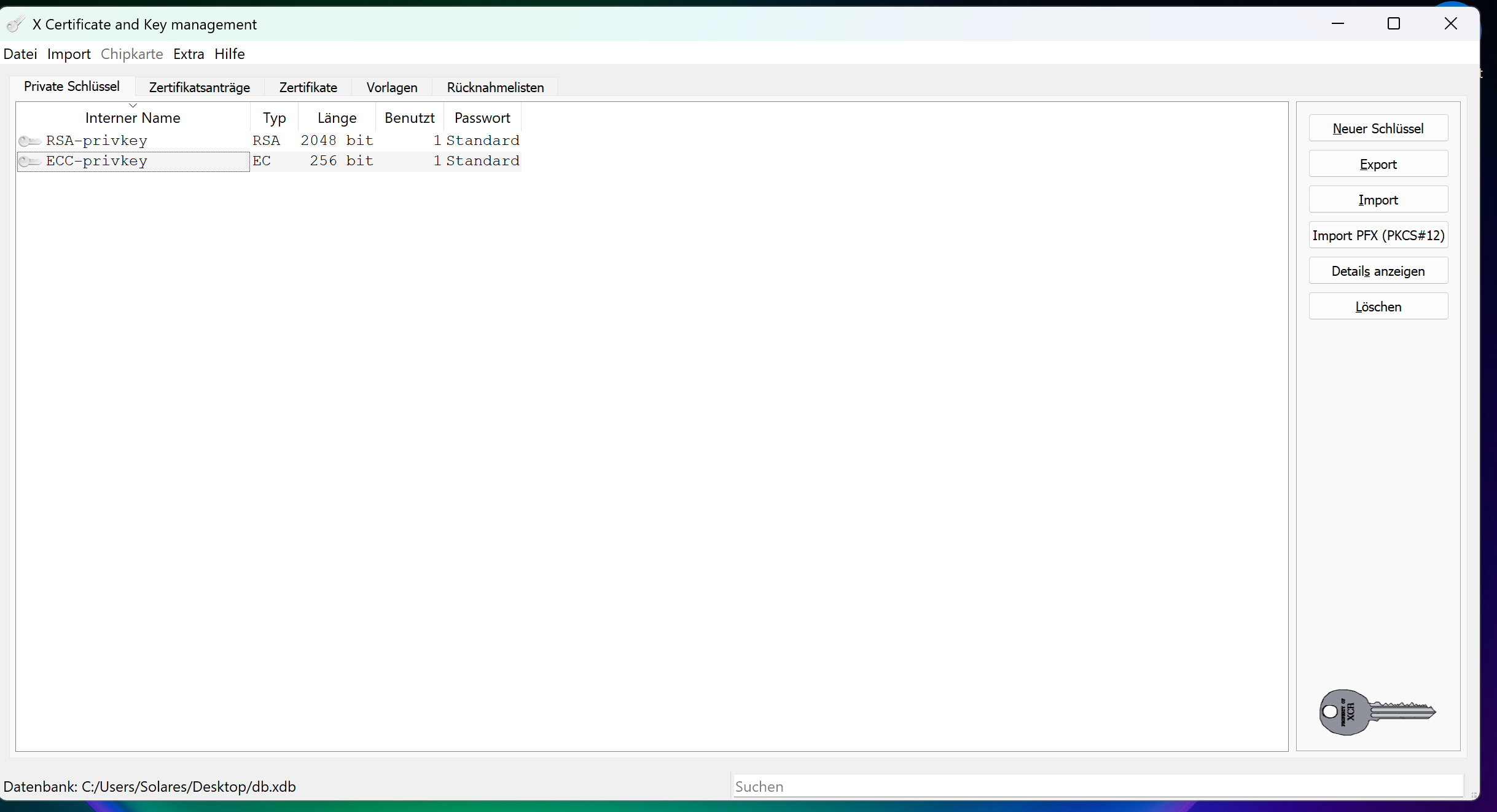Sort by Benutzt column header

410,117
